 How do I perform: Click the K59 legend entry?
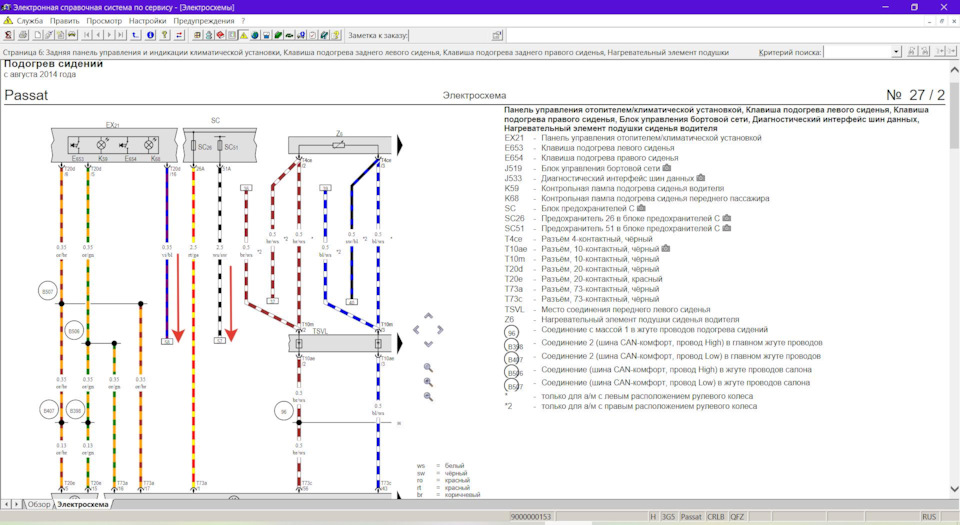(x=614, y=188)
